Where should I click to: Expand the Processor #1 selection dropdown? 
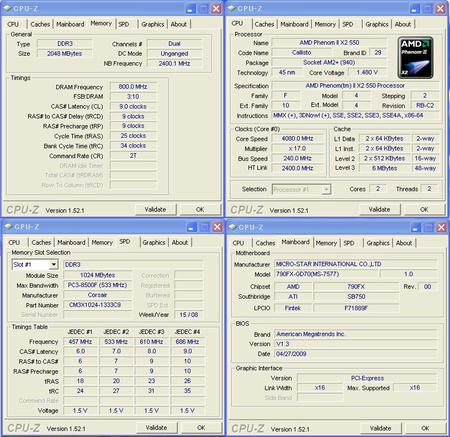[326, 190]
